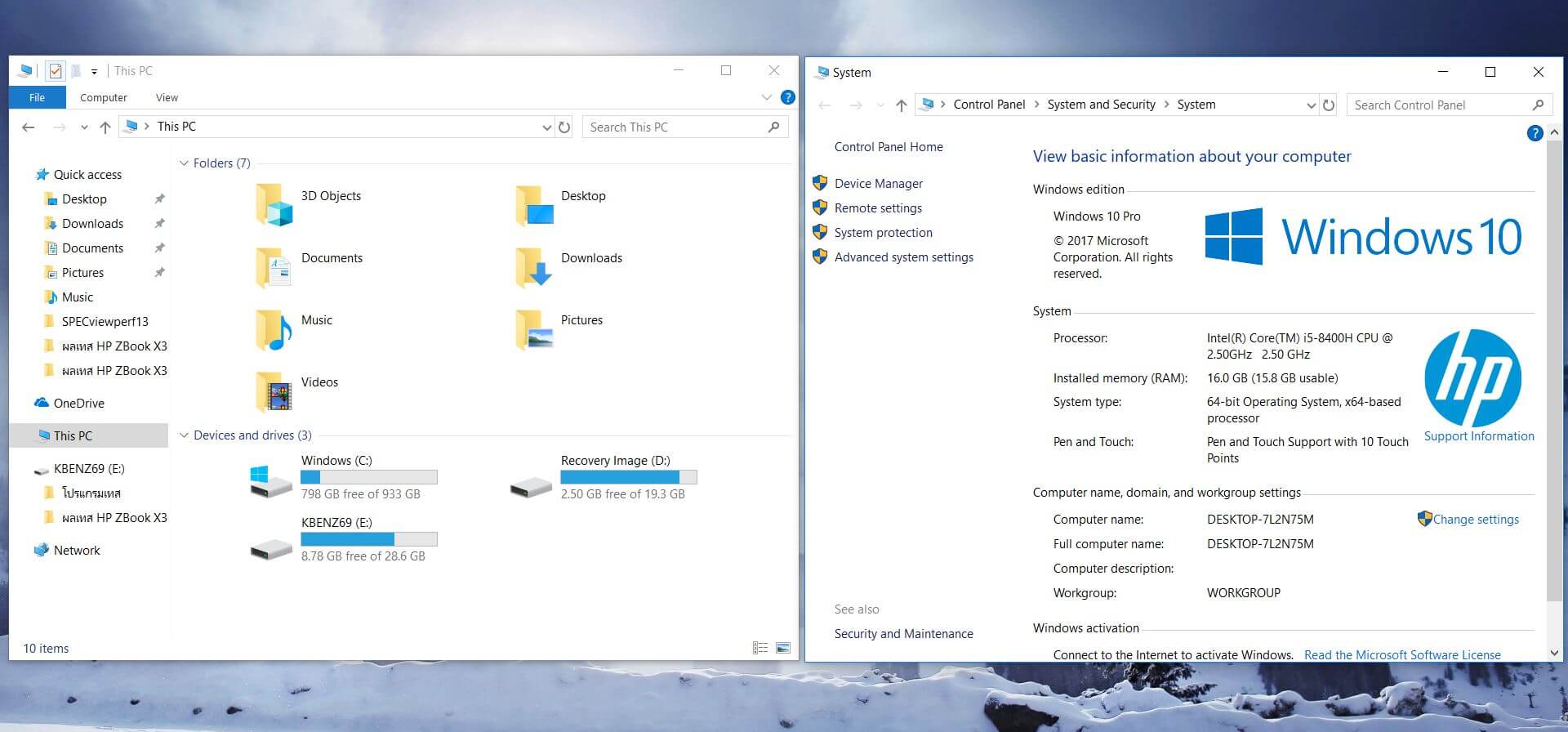Click the Windows (C:) drive usage bar
Image resolution: width=1568 pixels, height=732 pixels.
[x=369, y=477]
